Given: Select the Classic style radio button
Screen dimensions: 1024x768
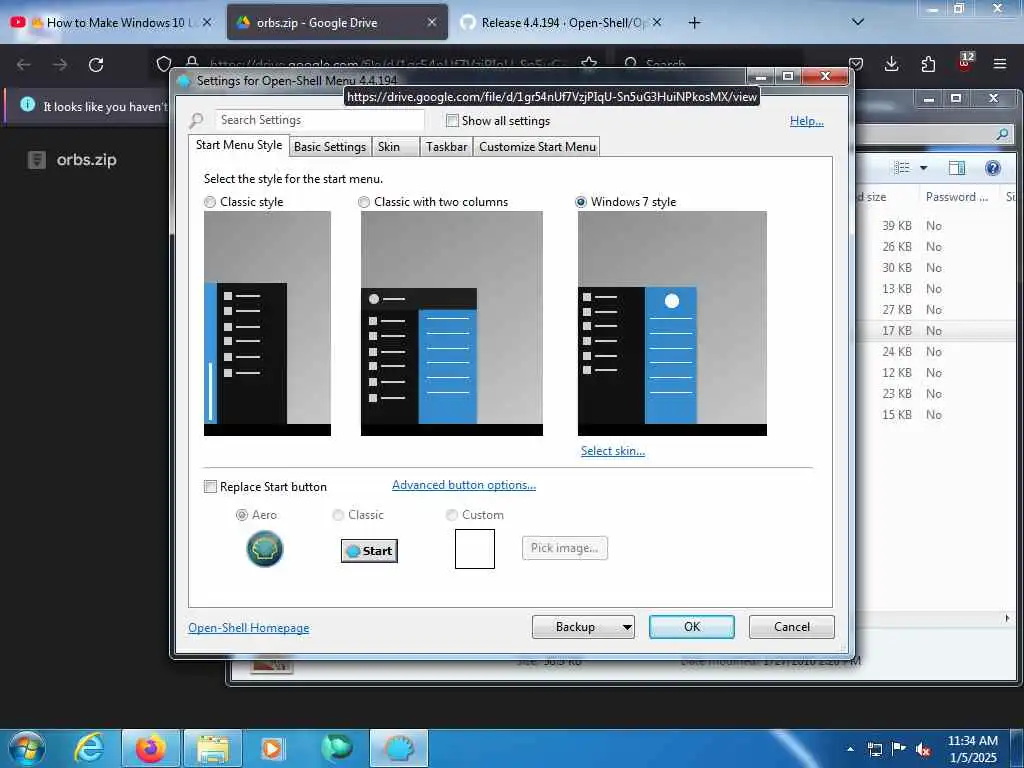Looking at the screenshot, I should tap(210, 202).
